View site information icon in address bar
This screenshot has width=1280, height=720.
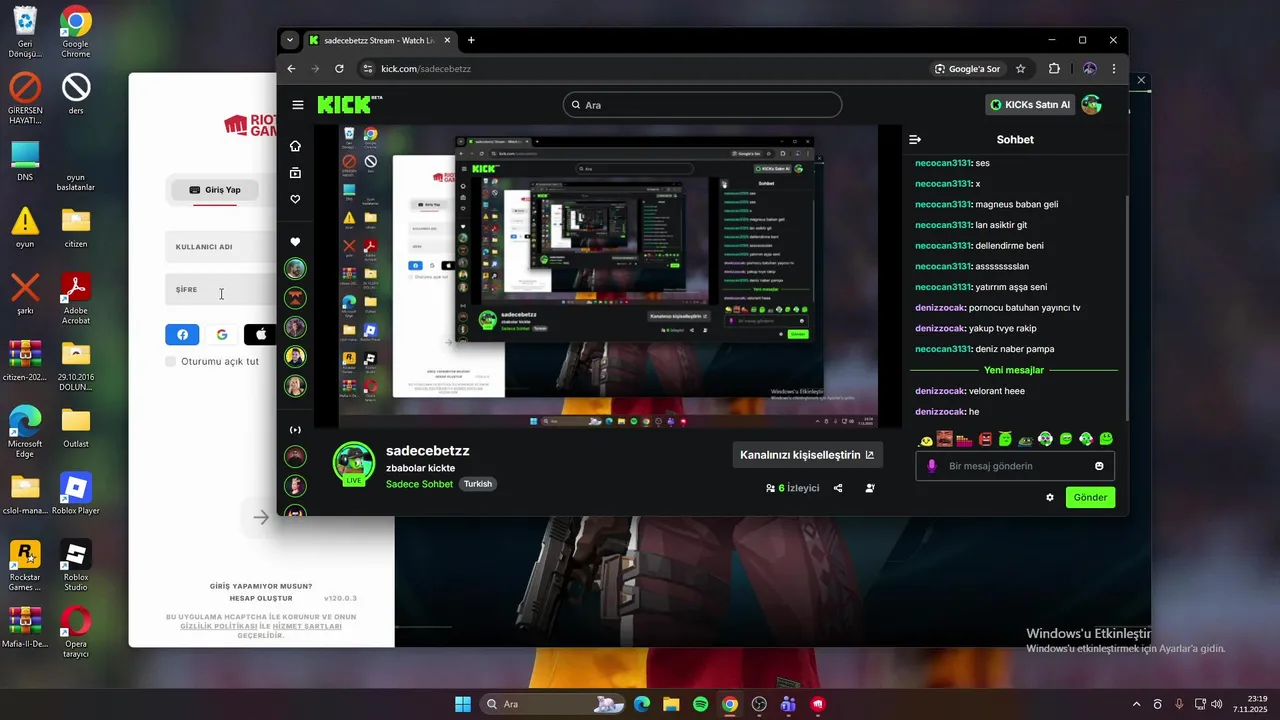coord(367,69)
